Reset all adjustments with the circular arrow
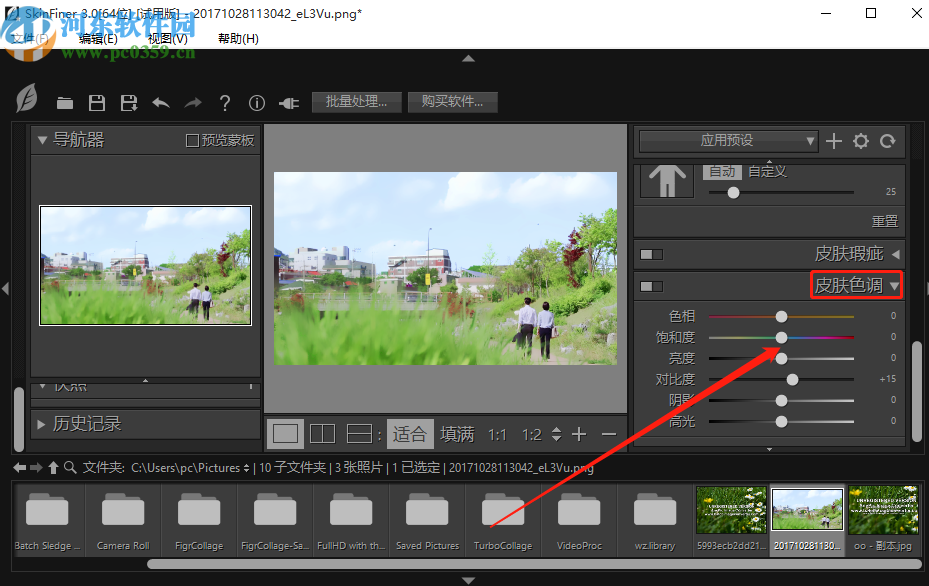This screenshot has height=586, width=929. coord(887,141)
